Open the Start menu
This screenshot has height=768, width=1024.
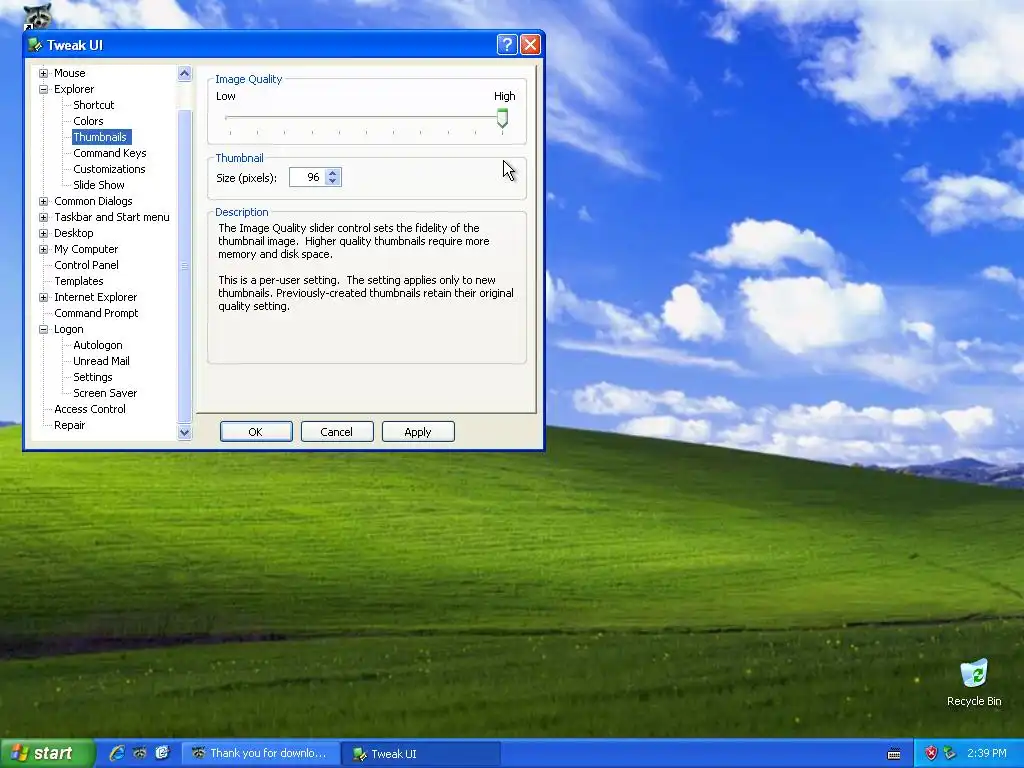46,753
